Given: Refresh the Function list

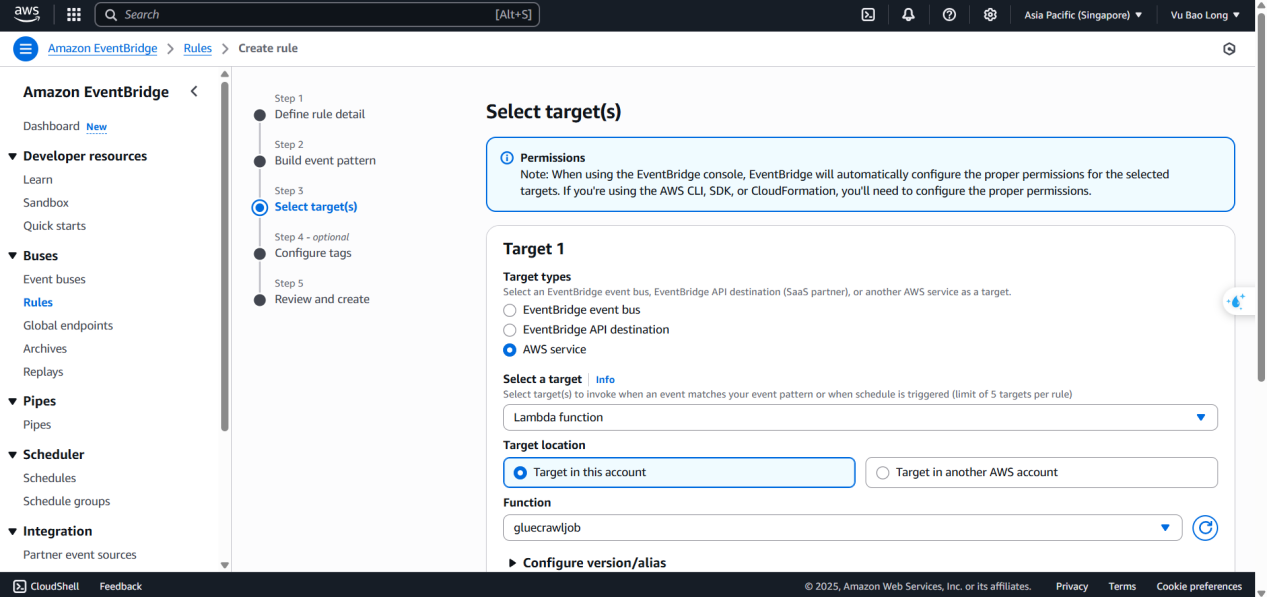Looking at the screenshot, I should 1205,528.
